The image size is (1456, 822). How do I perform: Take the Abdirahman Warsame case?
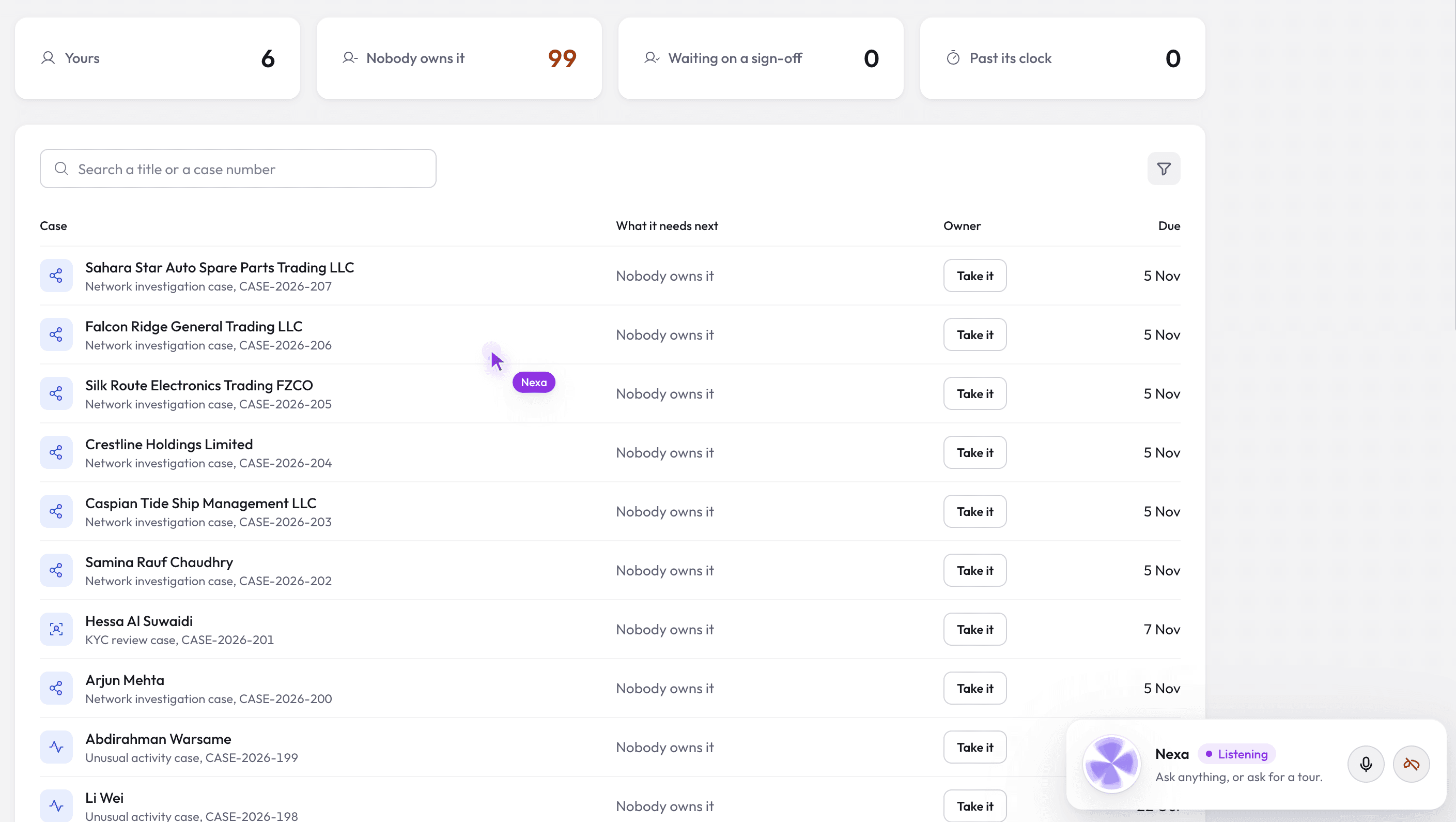click(974, 747)
